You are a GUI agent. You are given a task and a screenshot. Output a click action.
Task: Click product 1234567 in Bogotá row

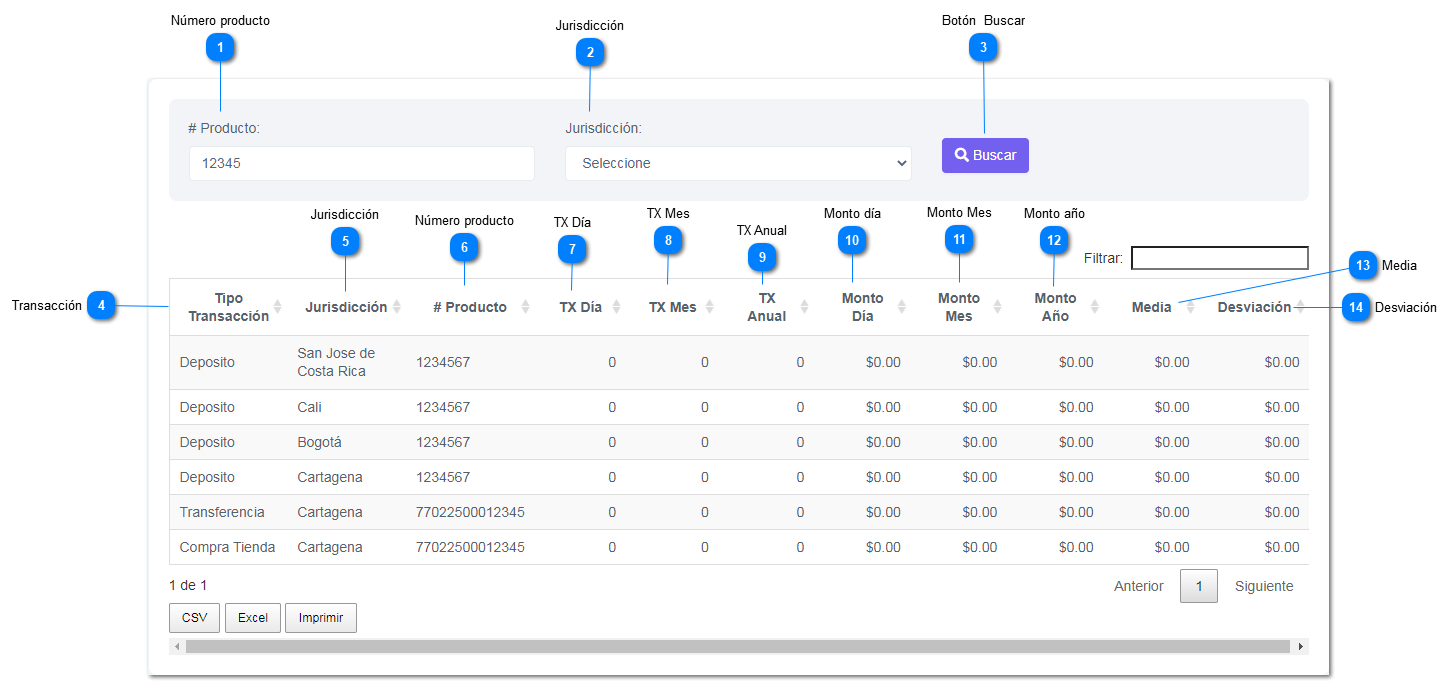tap(443, 442)
